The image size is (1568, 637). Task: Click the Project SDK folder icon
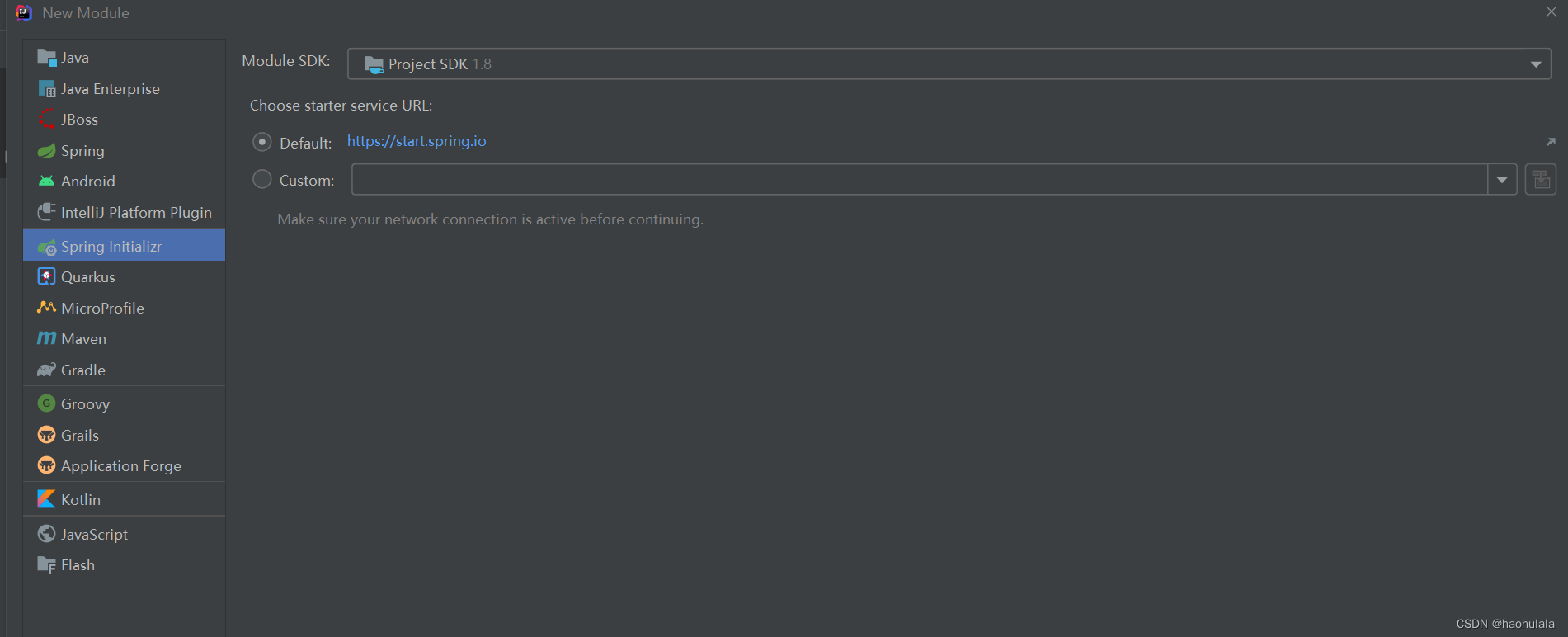pos(374,64)
